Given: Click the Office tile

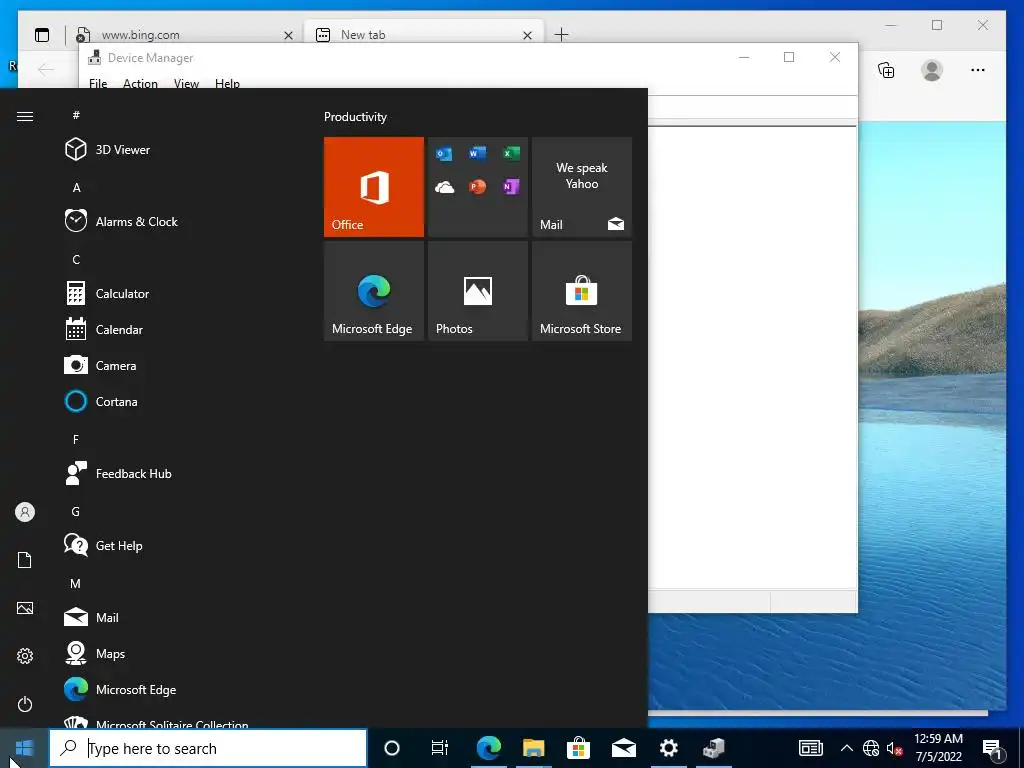Looking at the screenshot, I should [x=374, y=187].
